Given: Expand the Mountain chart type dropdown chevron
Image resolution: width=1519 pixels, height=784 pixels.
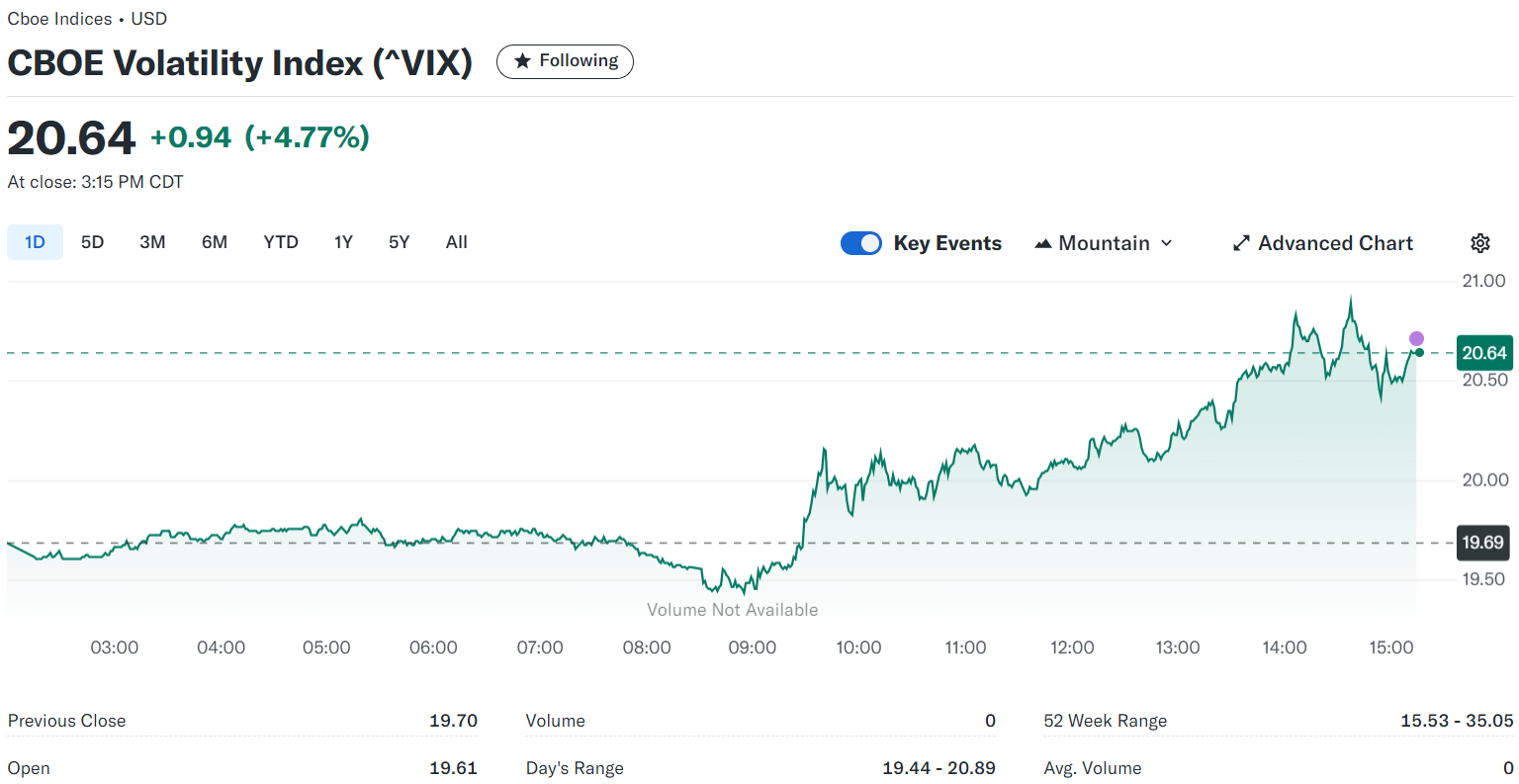Looking at the screenshot, I should coord(1166,243).
